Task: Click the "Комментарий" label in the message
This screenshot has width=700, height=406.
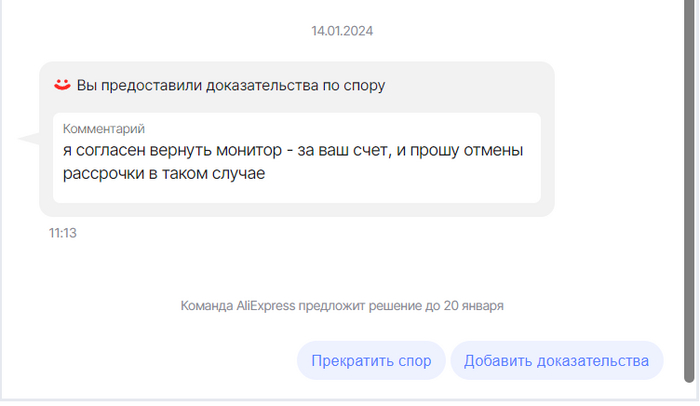Action: 104,129
